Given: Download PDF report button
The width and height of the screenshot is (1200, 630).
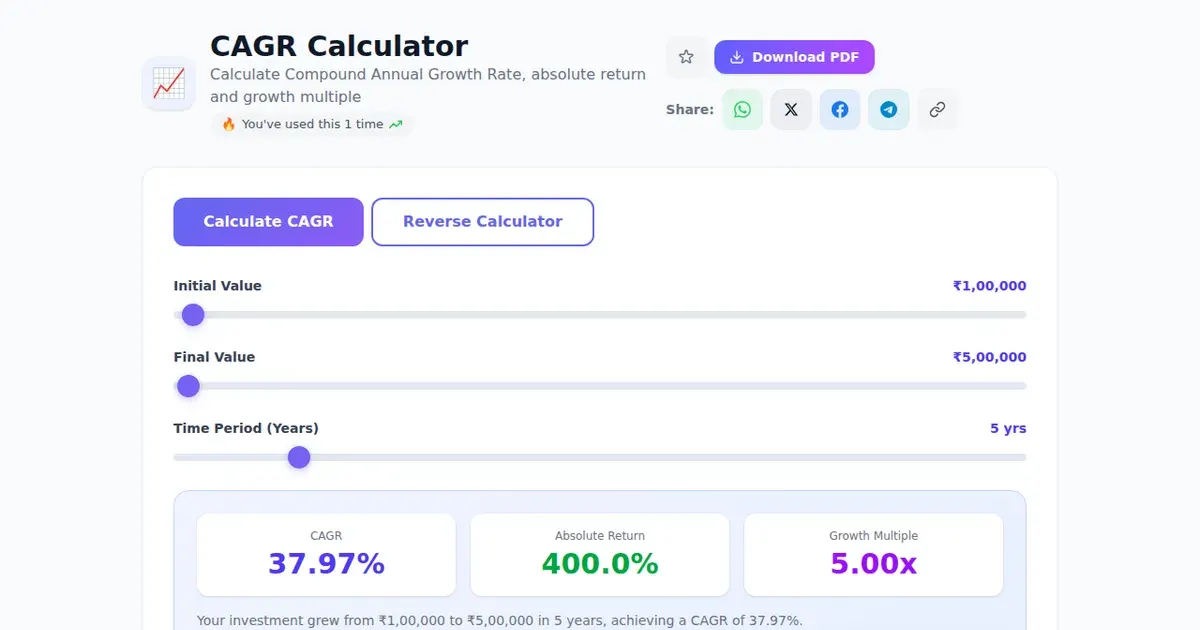Looking at the screenshot, I should pyautogui.click(x=794, y=57).
